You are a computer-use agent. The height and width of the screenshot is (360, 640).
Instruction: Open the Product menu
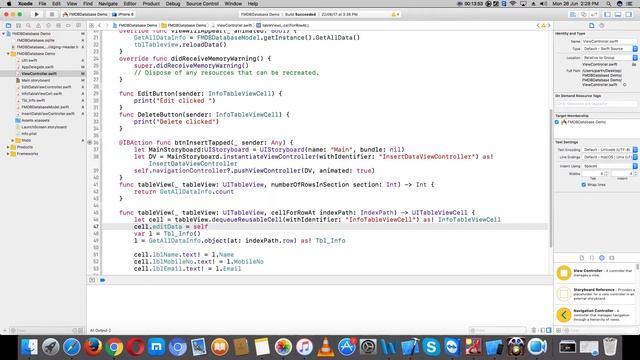tap(151, 4)
